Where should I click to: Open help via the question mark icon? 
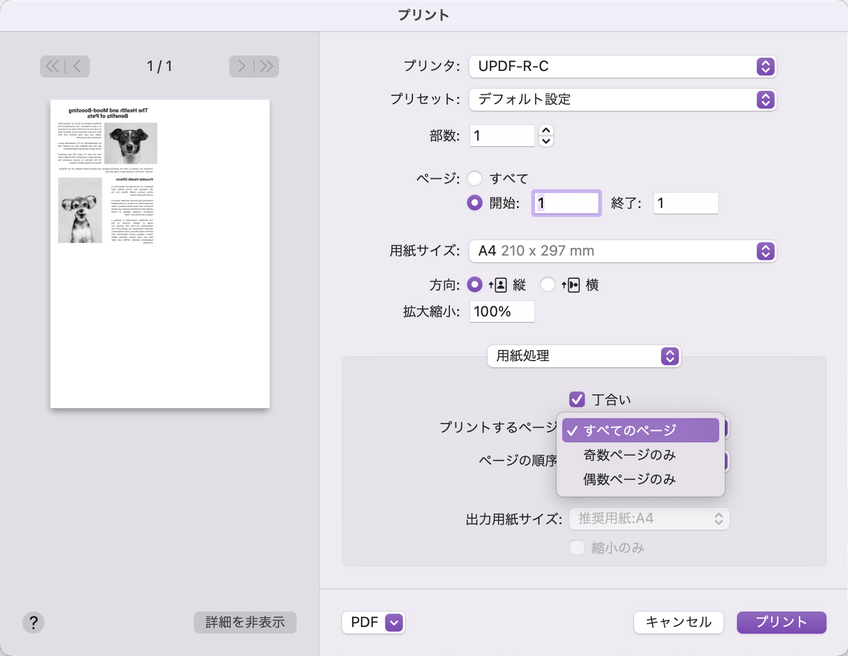click(x=33, y=622)
